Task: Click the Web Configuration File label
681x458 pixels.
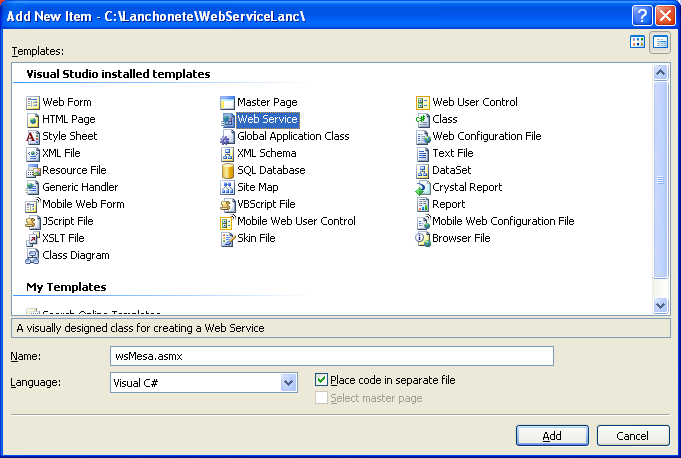Action: pyautogui.click(x=487, y=136)
